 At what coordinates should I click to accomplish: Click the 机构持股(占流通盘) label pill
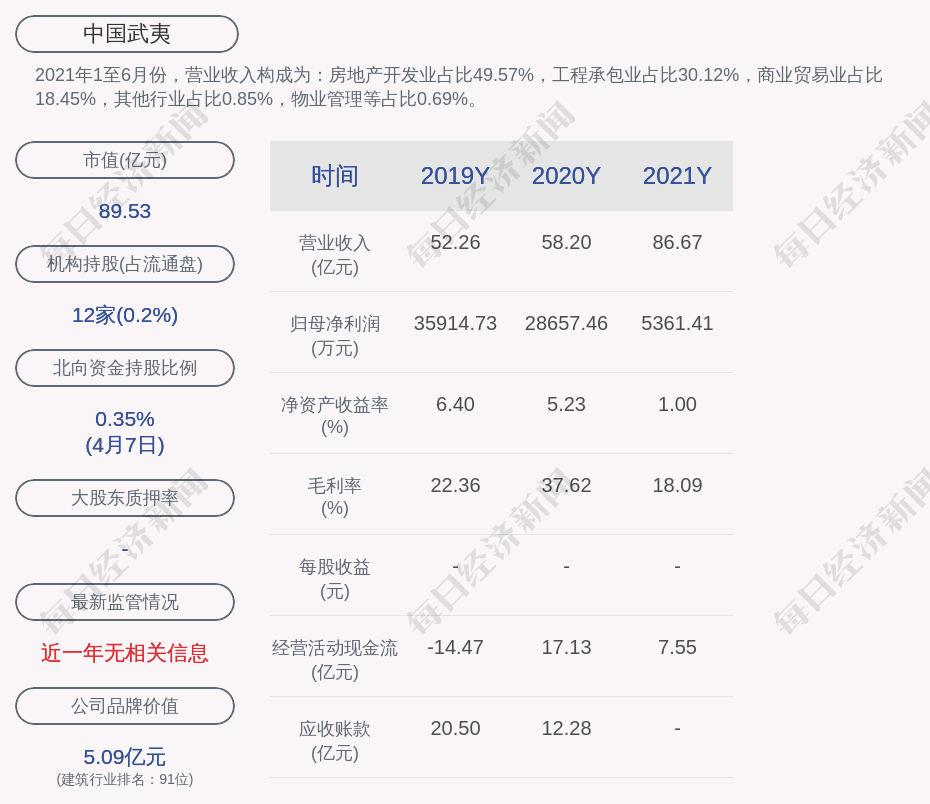(125, 264)
